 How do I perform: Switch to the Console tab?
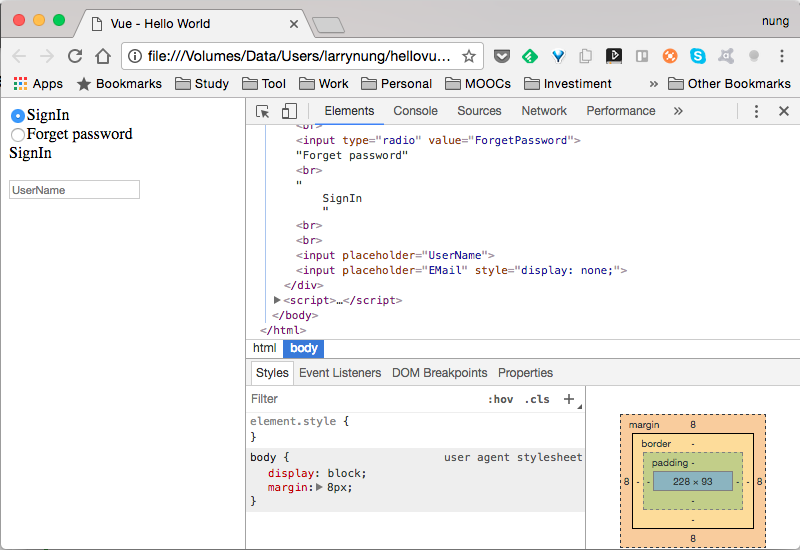coord(415,111)
